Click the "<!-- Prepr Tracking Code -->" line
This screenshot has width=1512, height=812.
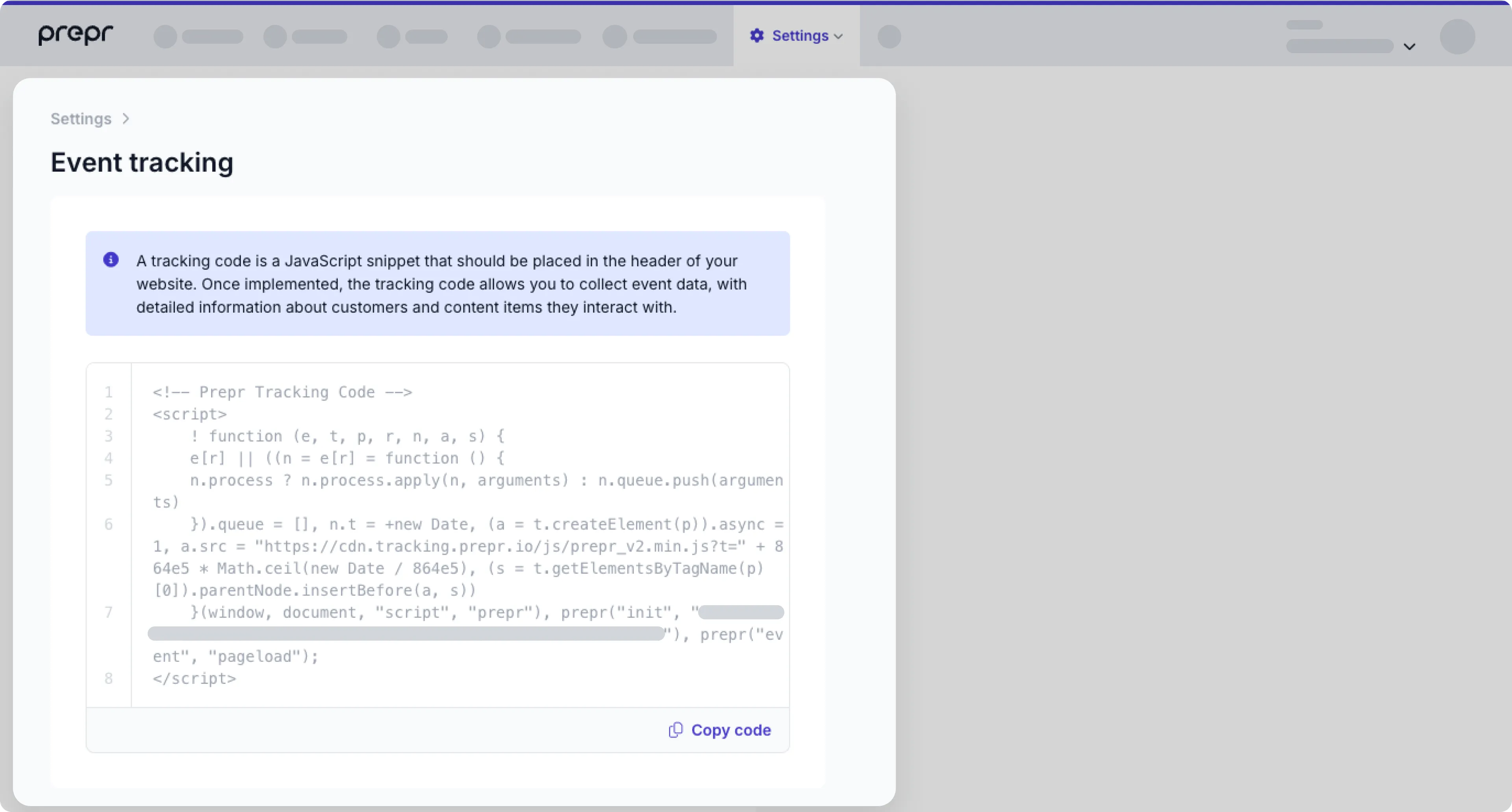[282, 392]
